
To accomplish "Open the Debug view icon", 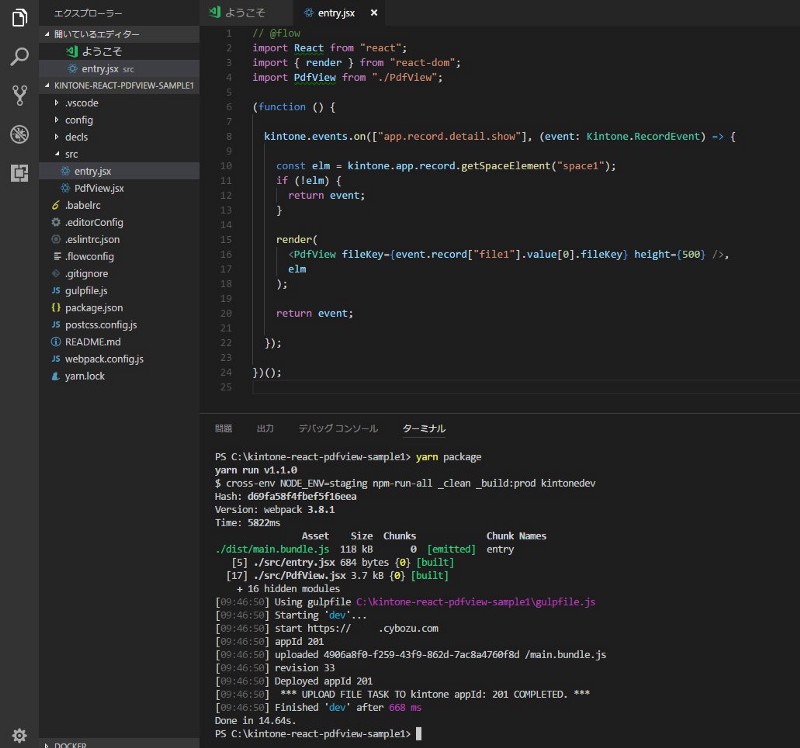I will [19, 134].
